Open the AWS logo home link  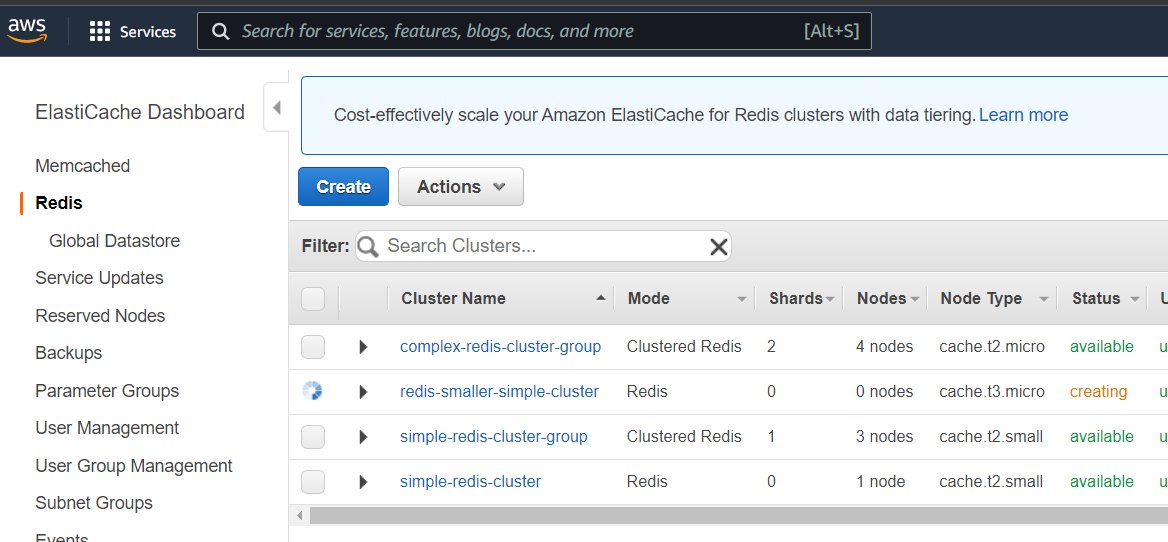point(28,31)
